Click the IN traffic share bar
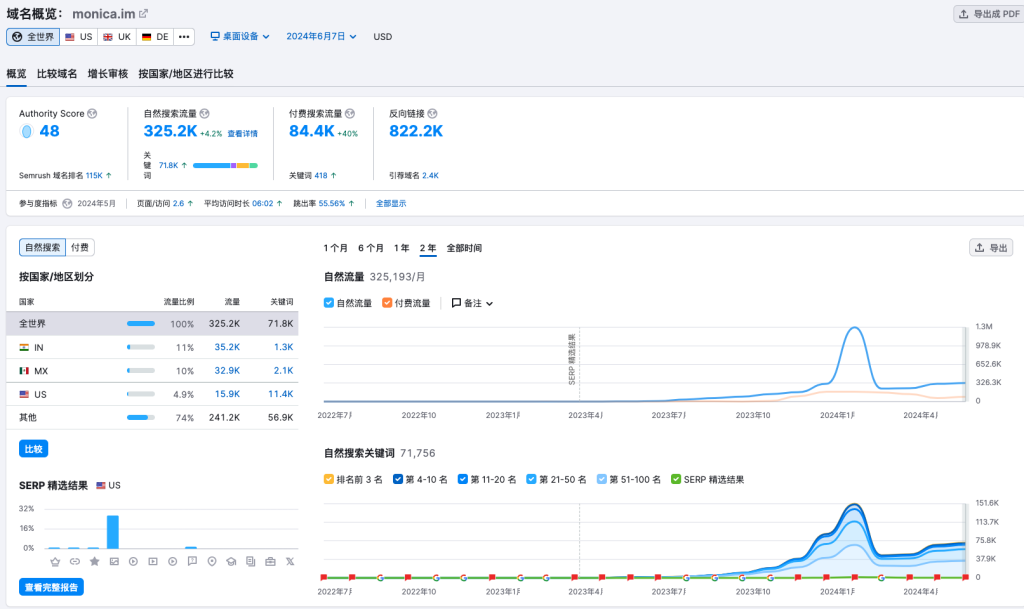 coord(140,347)
